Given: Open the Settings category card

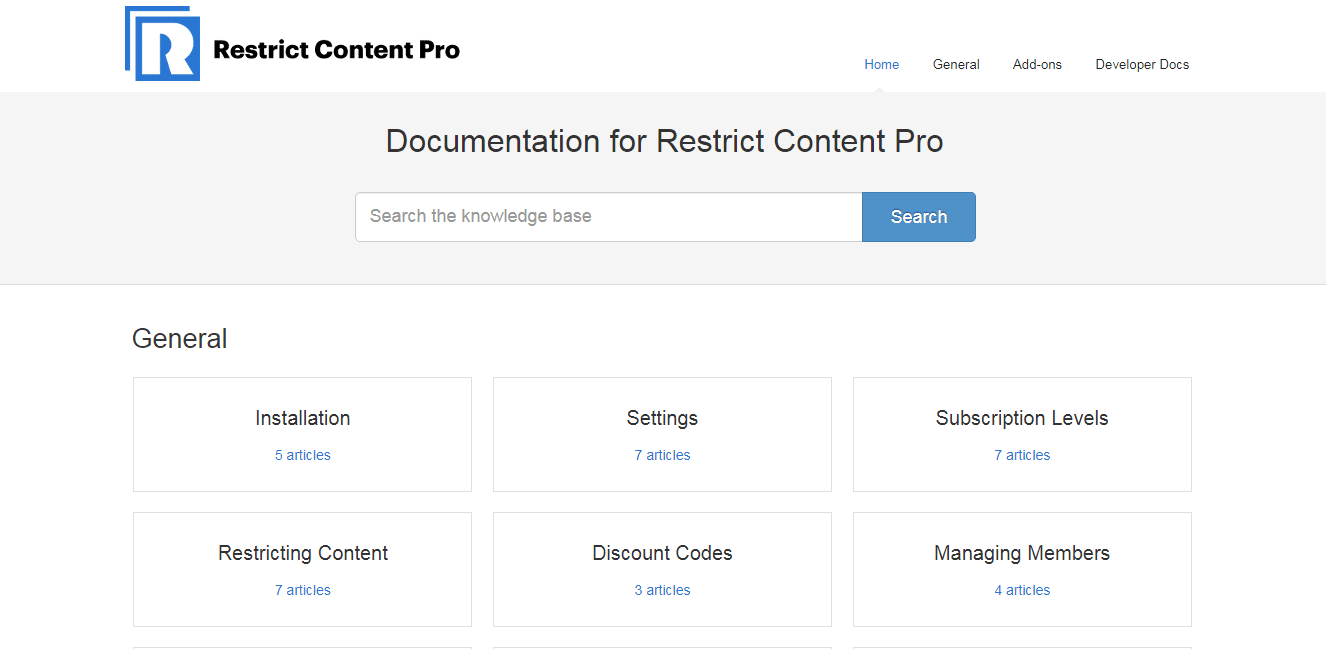Looking at the screenshot, I should pos(662,434).
